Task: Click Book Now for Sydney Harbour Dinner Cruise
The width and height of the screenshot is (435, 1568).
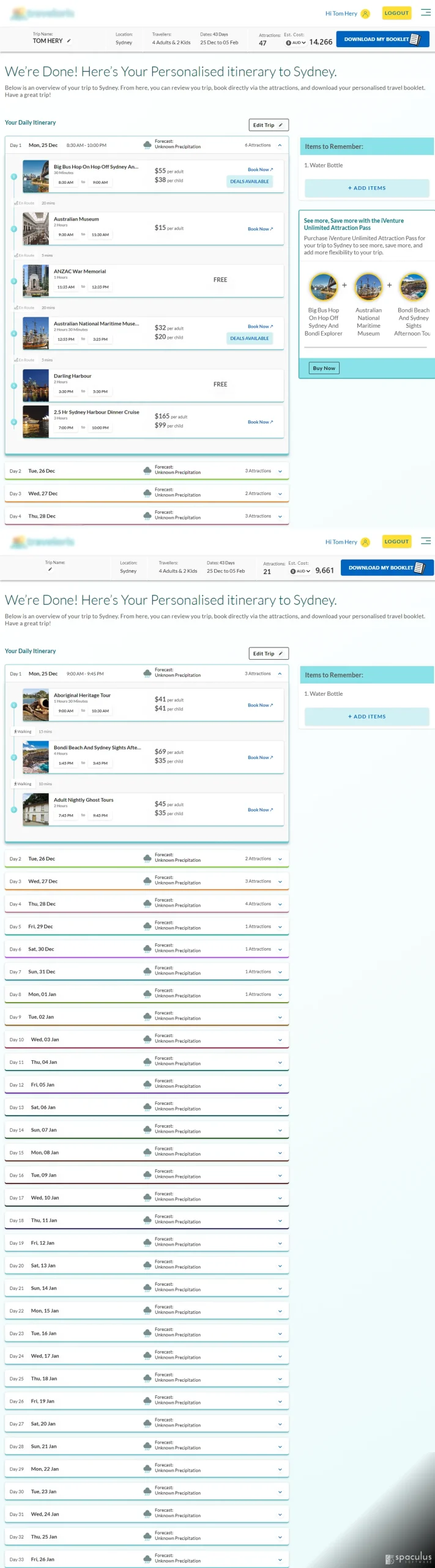Action: pyautogui.click(x=260, y=422)
